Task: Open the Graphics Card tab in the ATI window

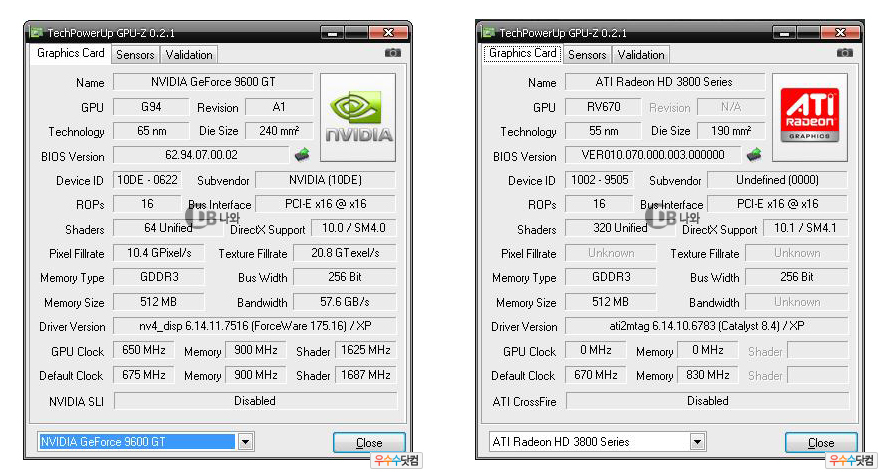Action: [x=522, y=53]
